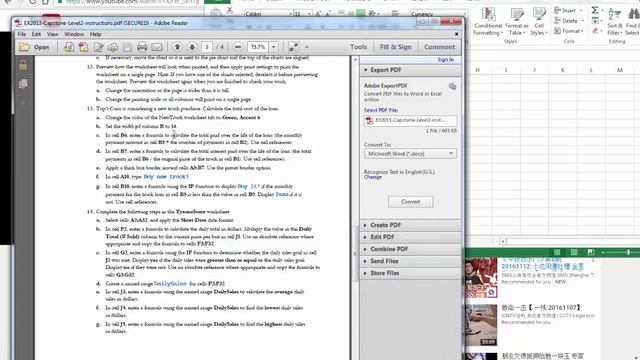The width and height of the screenshot is (640, 360).
Task: Open the Edit menu in Adobe Reader
Action: click(36, 34)
